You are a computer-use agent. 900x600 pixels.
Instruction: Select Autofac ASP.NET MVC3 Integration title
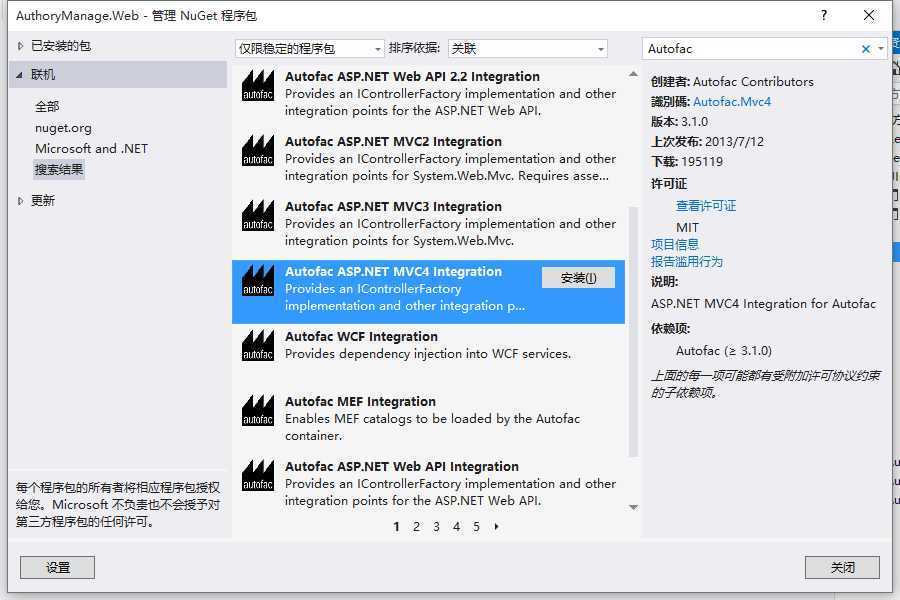point(393,206)
